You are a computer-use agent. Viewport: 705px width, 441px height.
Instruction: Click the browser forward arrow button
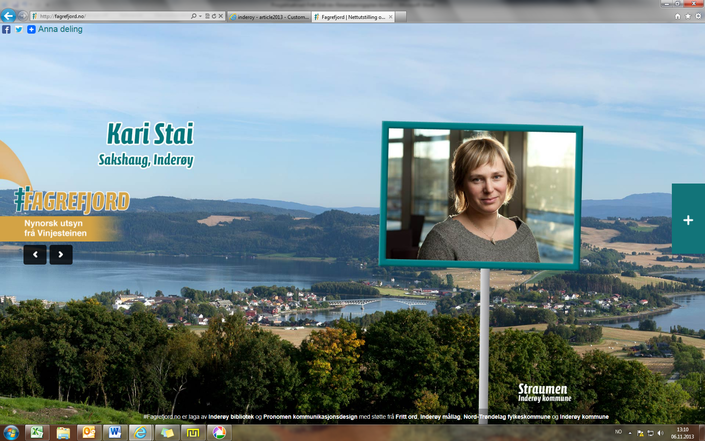(x=22, y=16)
